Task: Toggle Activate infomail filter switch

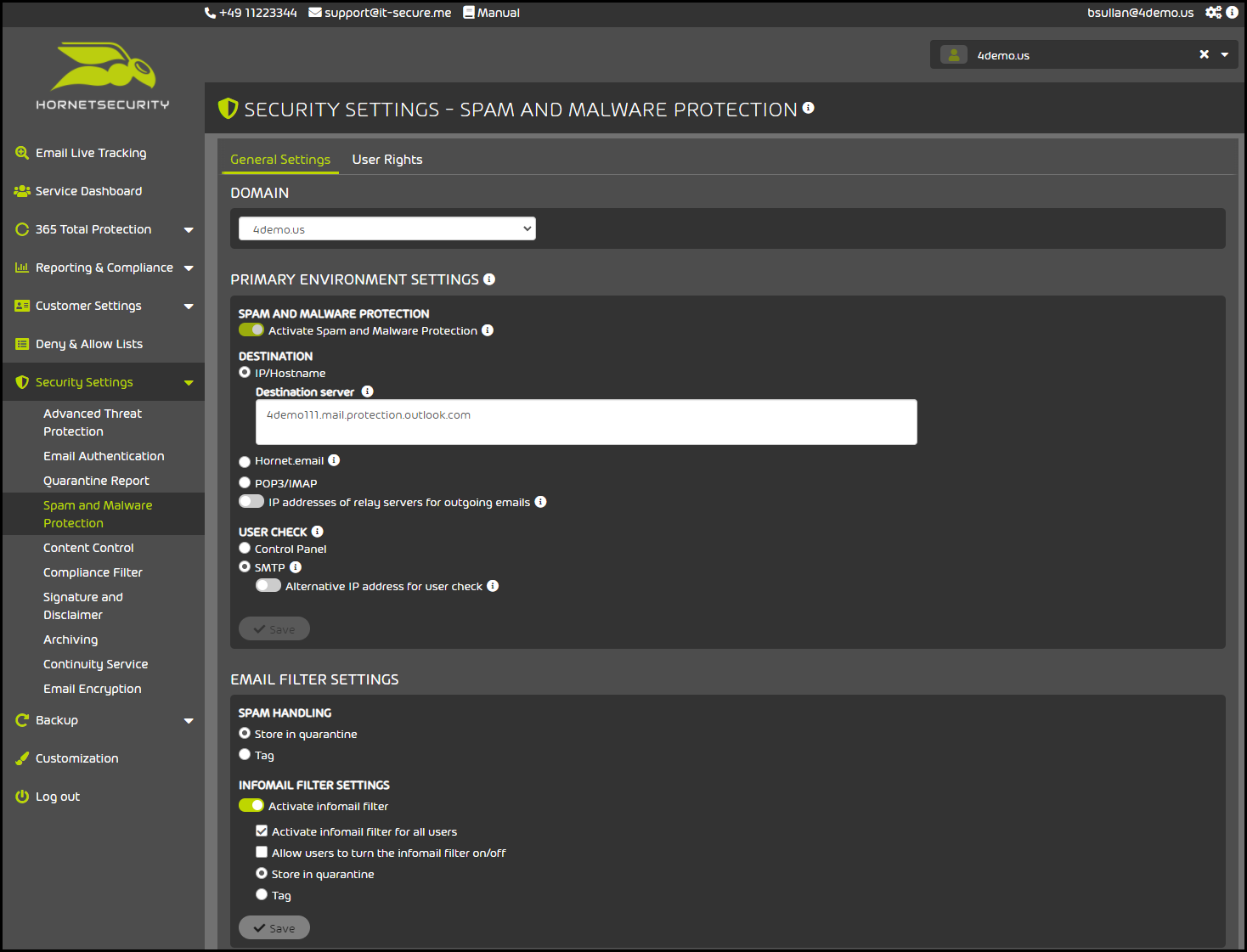Action: pos(251,806)
